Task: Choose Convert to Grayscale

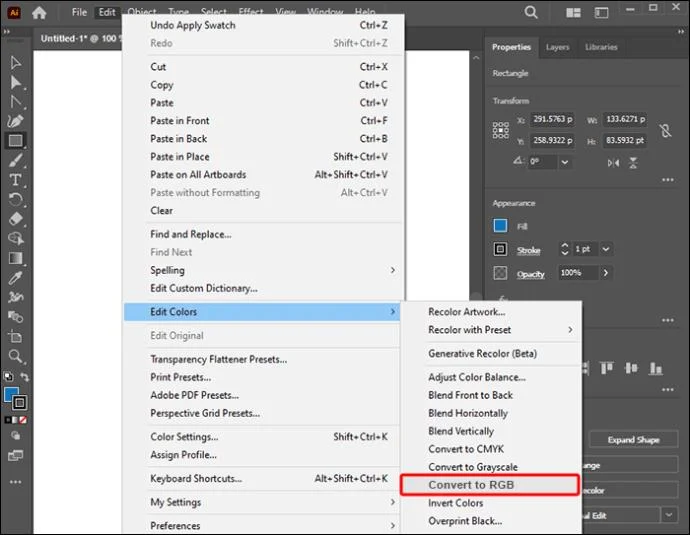Action: (473, 467)
